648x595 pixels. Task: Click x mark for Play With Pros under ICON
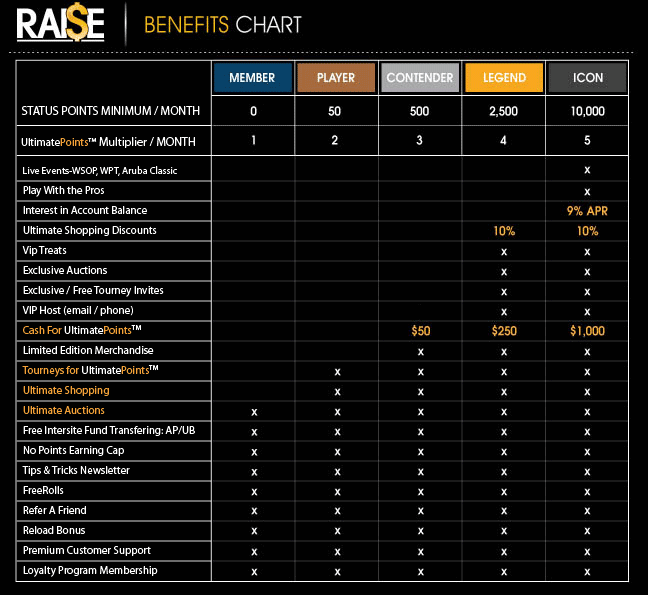(x=587, y=192)
